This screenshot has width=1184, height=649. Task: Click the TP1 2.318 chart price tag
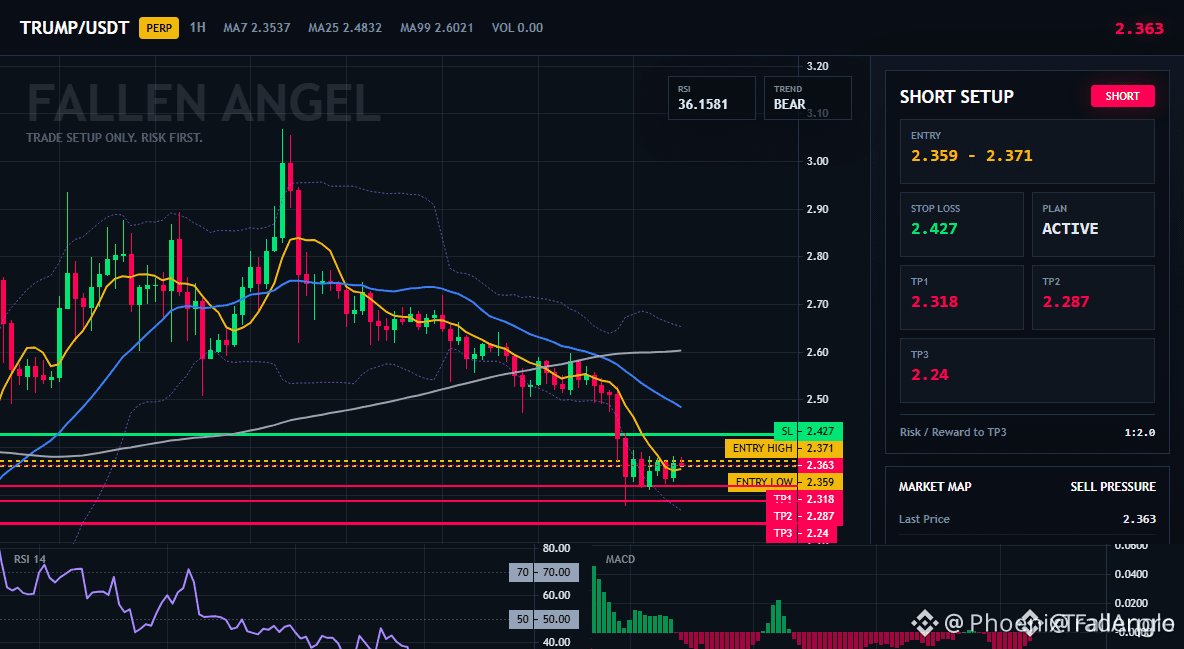click(x=804, y=499)
